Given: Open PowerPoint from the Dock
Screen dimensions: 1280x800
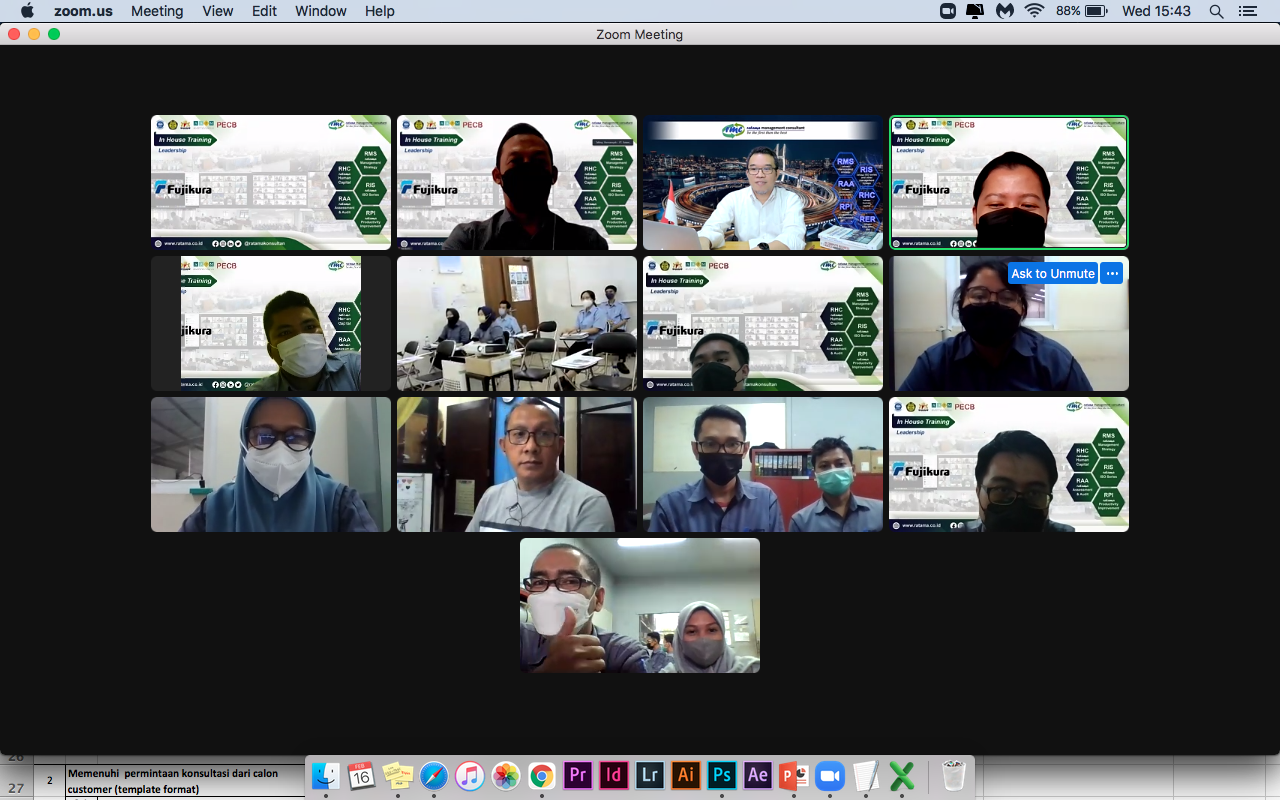Looking at the screenshot, I should pyautogui.click(x=793, y=776).
